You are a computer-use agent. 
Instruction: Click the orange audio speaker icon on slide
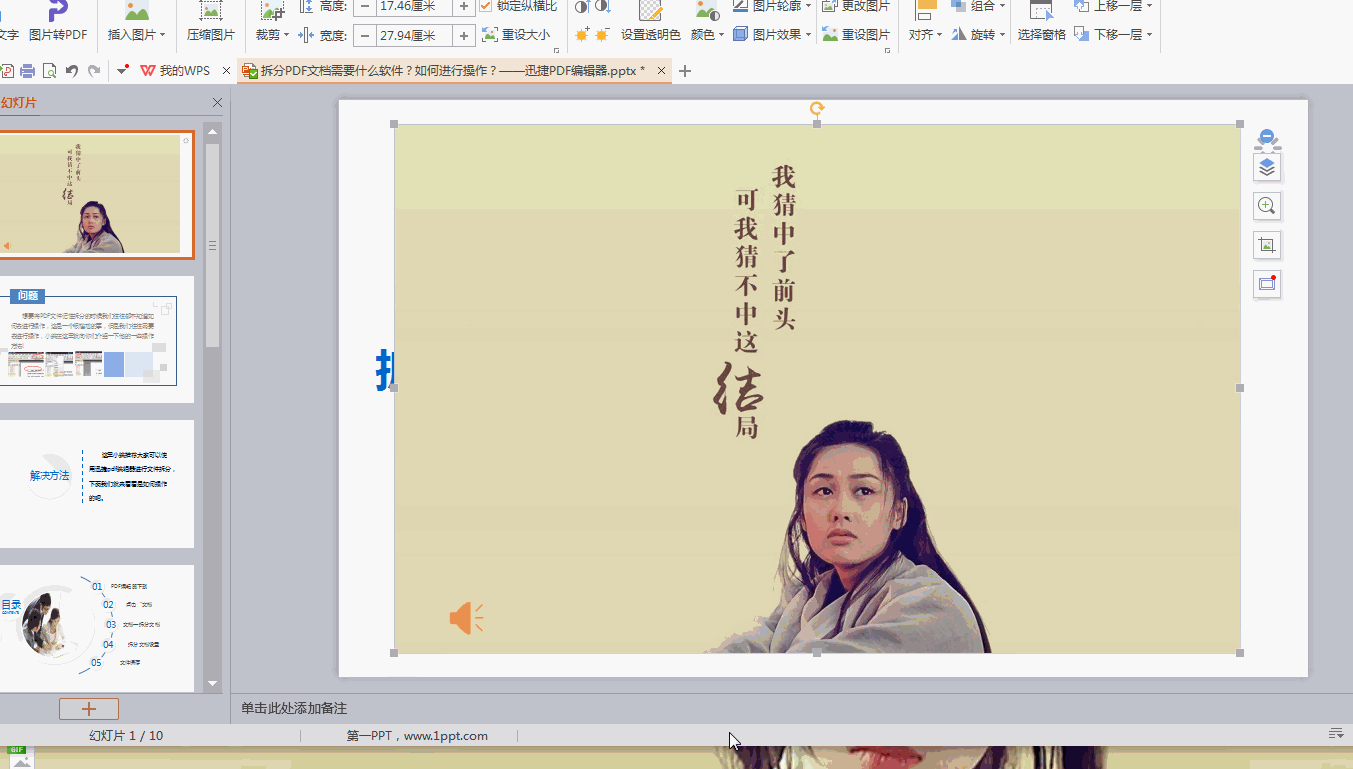(466, 619)
